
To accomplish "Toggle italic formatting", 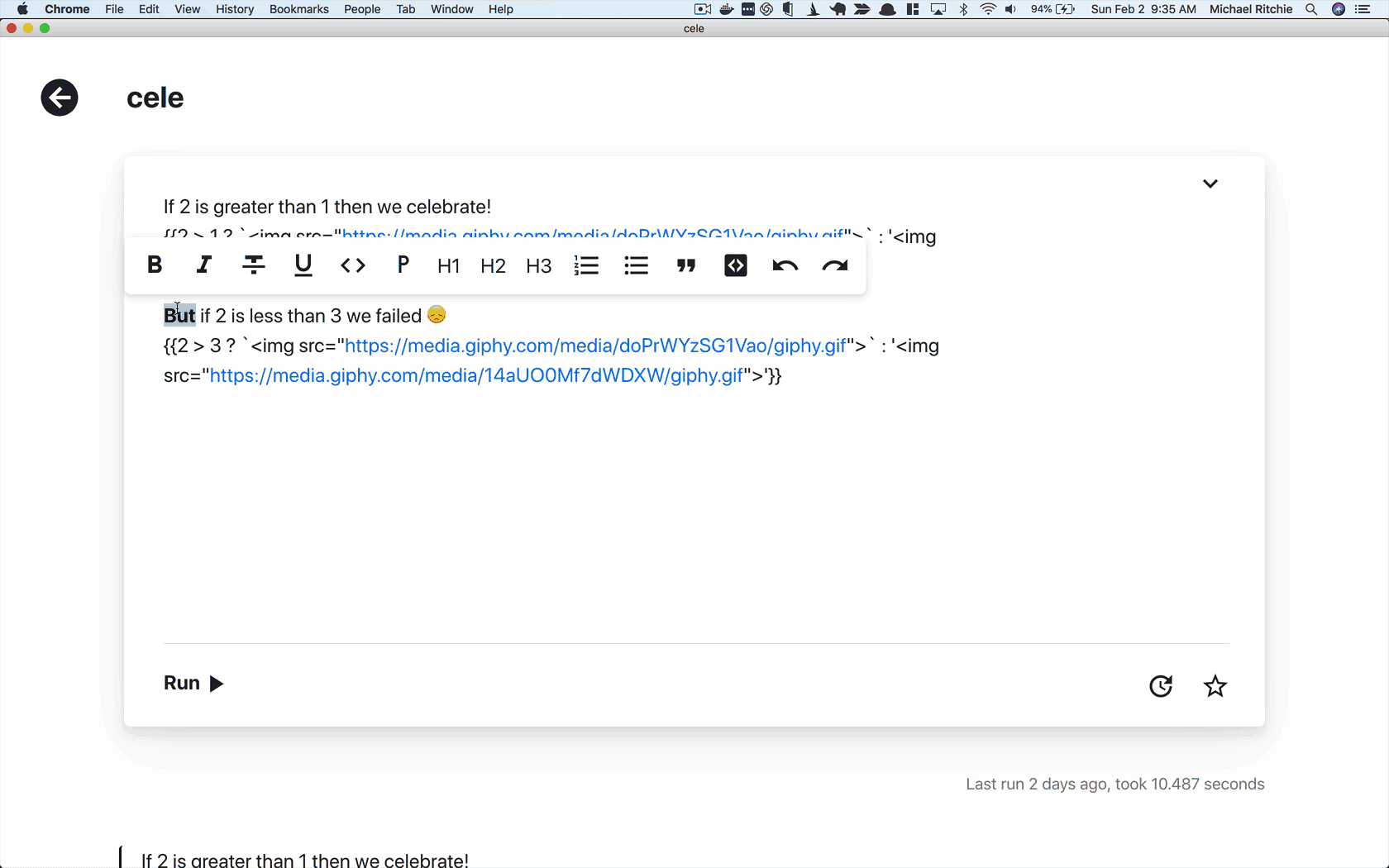I will coord(203,265).
